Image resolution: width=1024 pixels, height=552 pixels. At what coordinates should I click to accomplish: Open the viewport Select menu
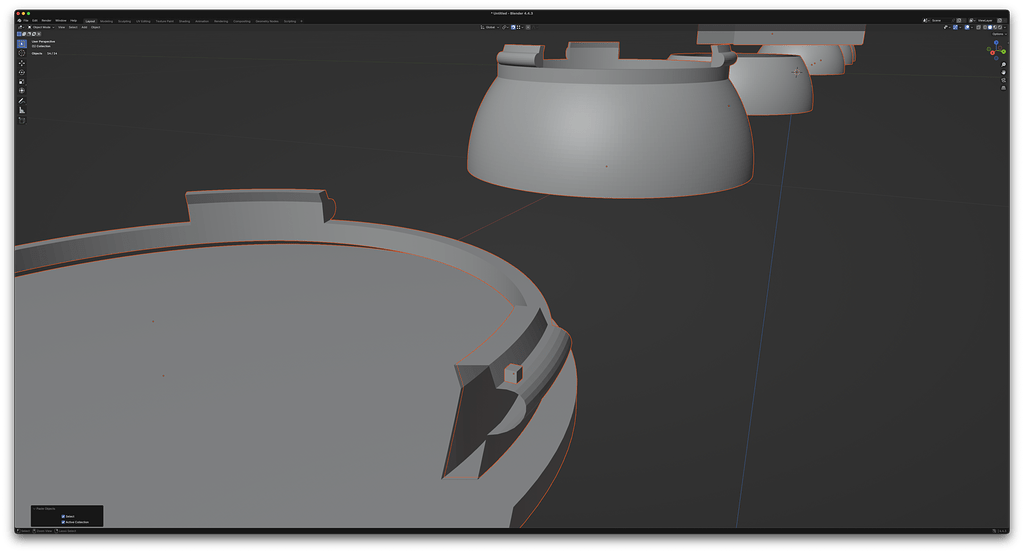tap(73, 27)
